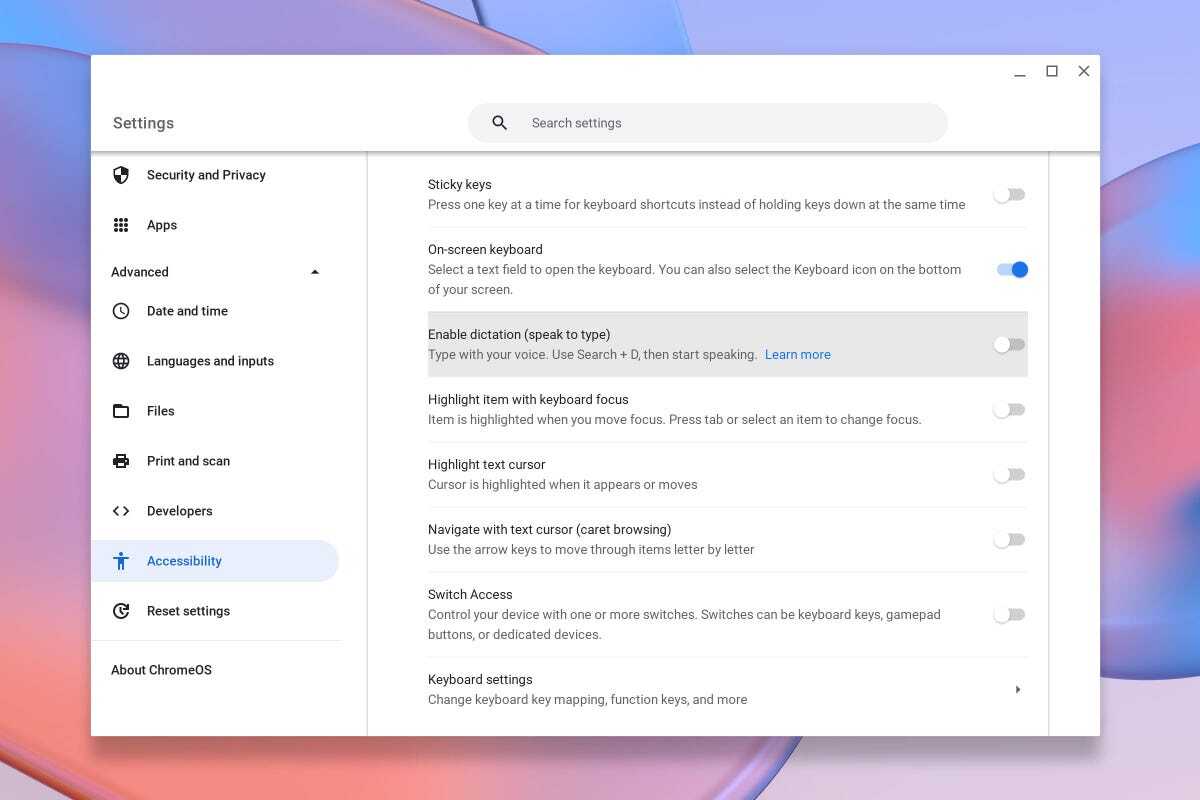The height and width of the screenshot is (800, 1200).
Task: Toggle Highlight text cursor switch
Action: 1009,475
